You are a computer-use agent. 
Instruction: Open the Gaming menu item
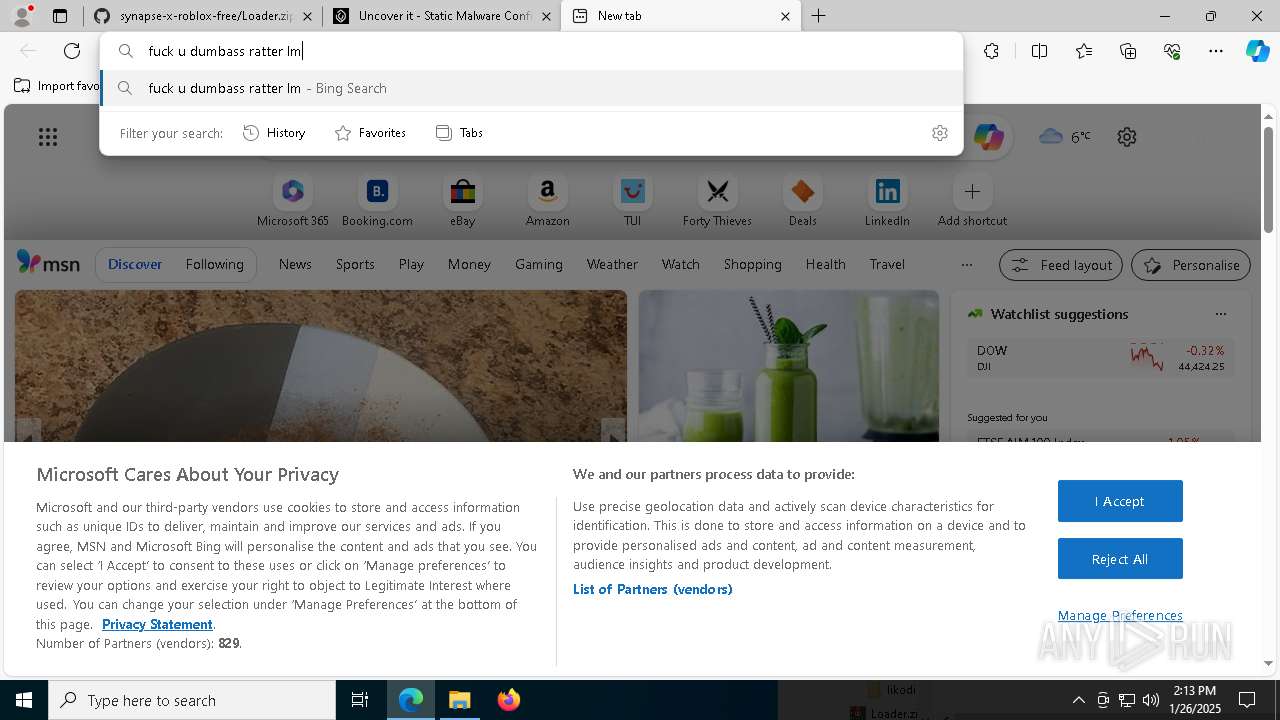pos(539,264)
